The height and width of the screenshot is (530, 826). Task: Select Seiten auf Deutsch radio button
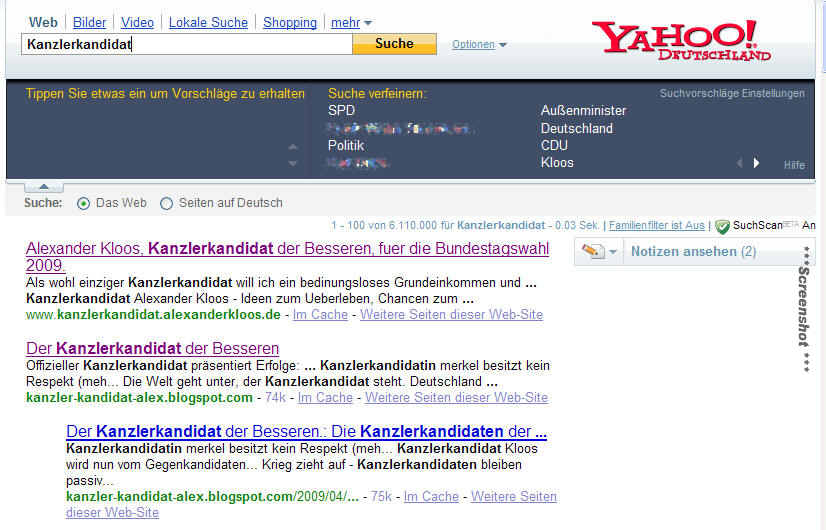[x=166, y=203]
